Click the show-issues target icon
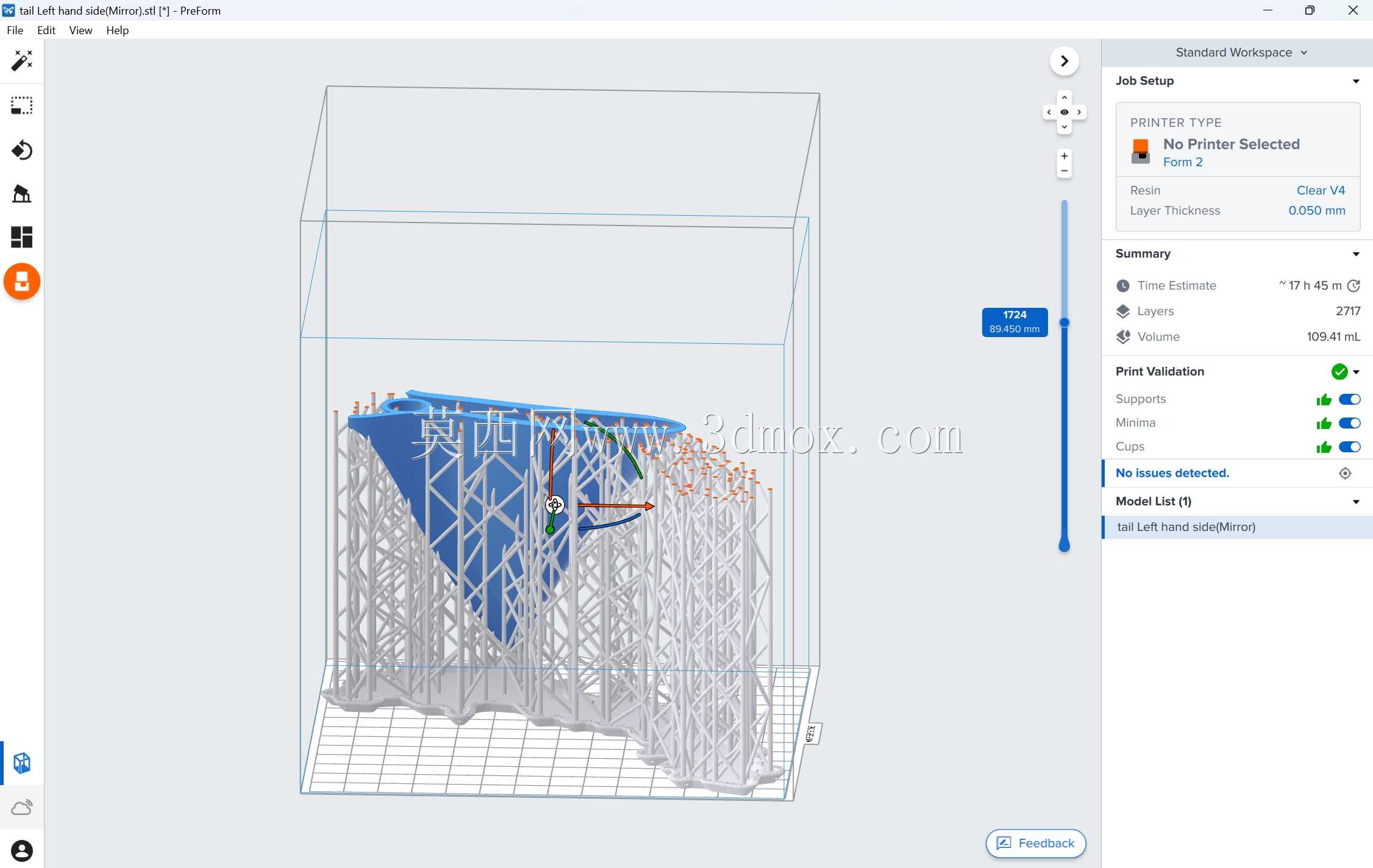The height and width of the screenshot is (868, 1373). pos(1345,473)
